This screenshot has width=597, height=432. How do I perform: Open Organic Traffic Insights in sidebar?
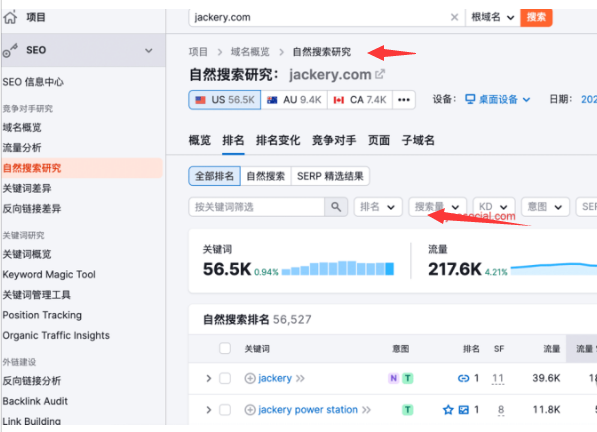click(x=56, y=335)
